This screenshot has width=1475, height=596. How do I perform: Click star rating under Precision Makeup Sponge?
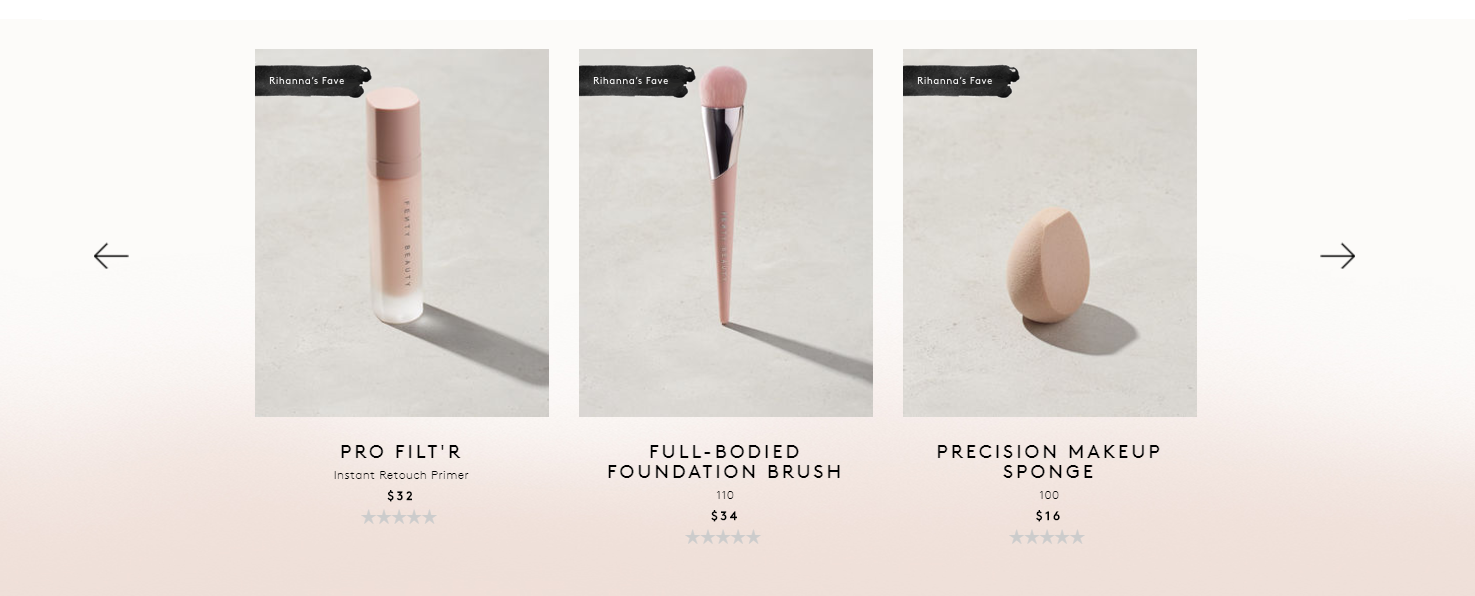[1047, 537]
